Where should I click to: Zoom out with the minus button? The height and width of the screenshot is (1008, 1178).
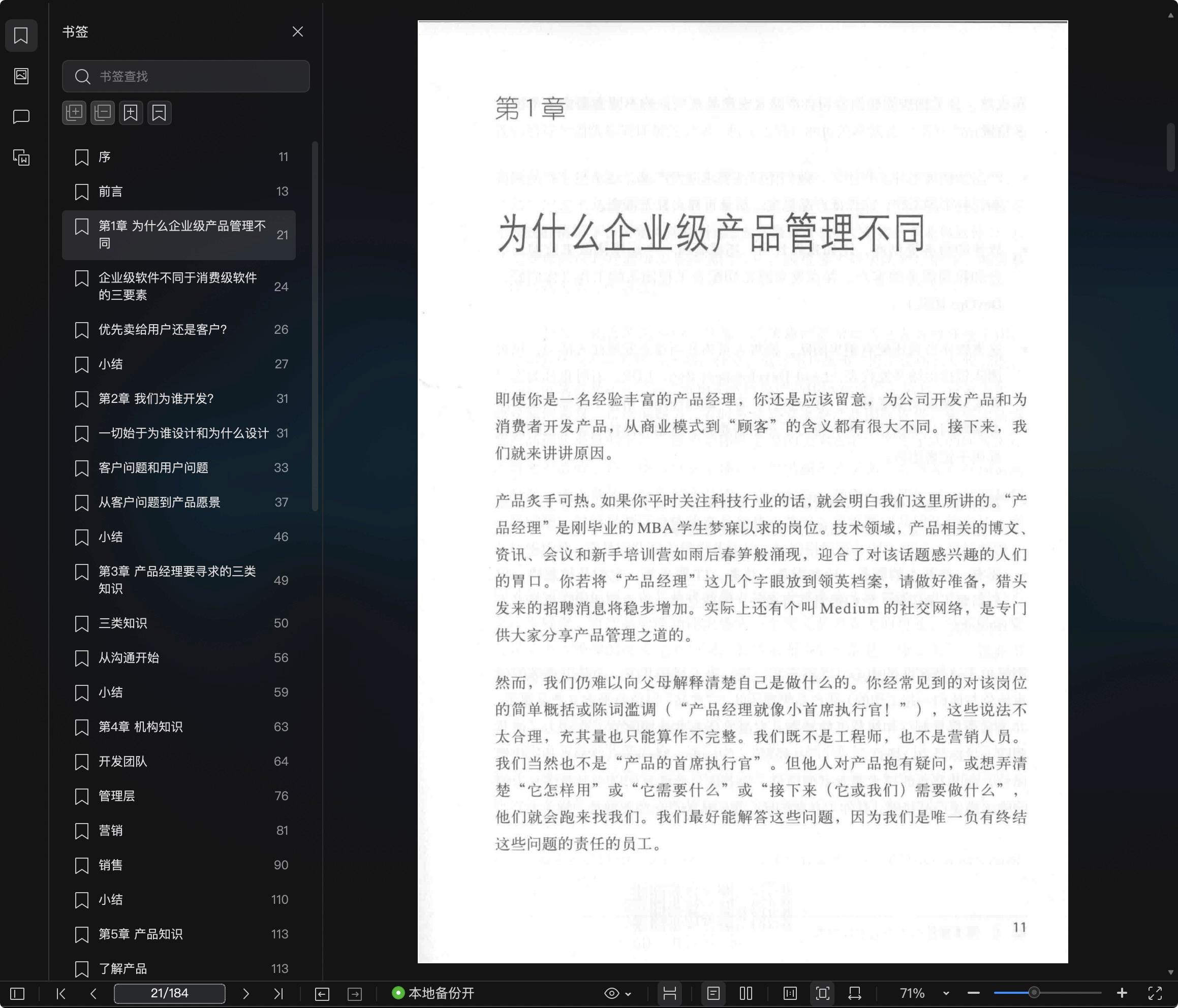click(x=973, y=993)
